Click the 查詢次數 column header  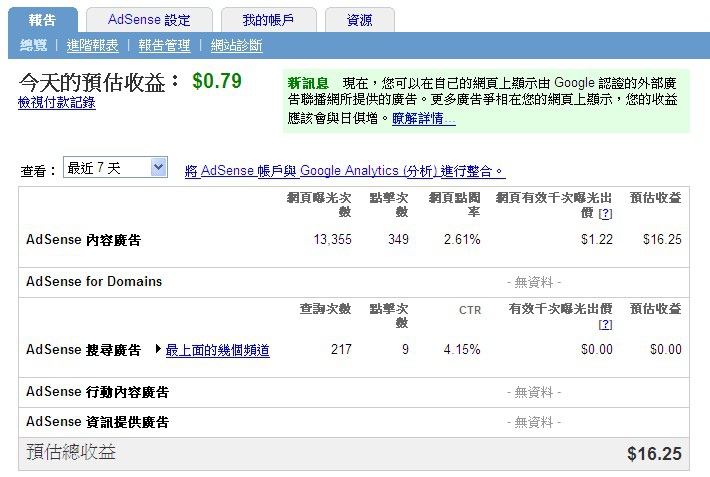pos(326,309)
